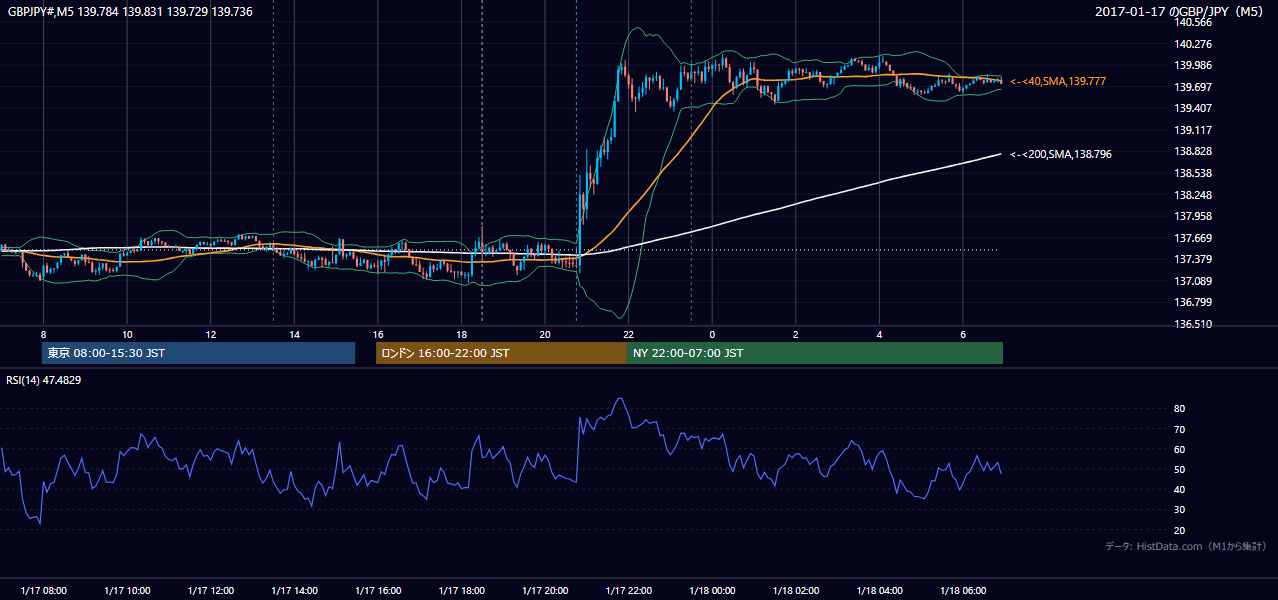1278x600 pixels.
Task: Click price axis value 138.828
Action: pyautogui.click(x=1193, y=151)
